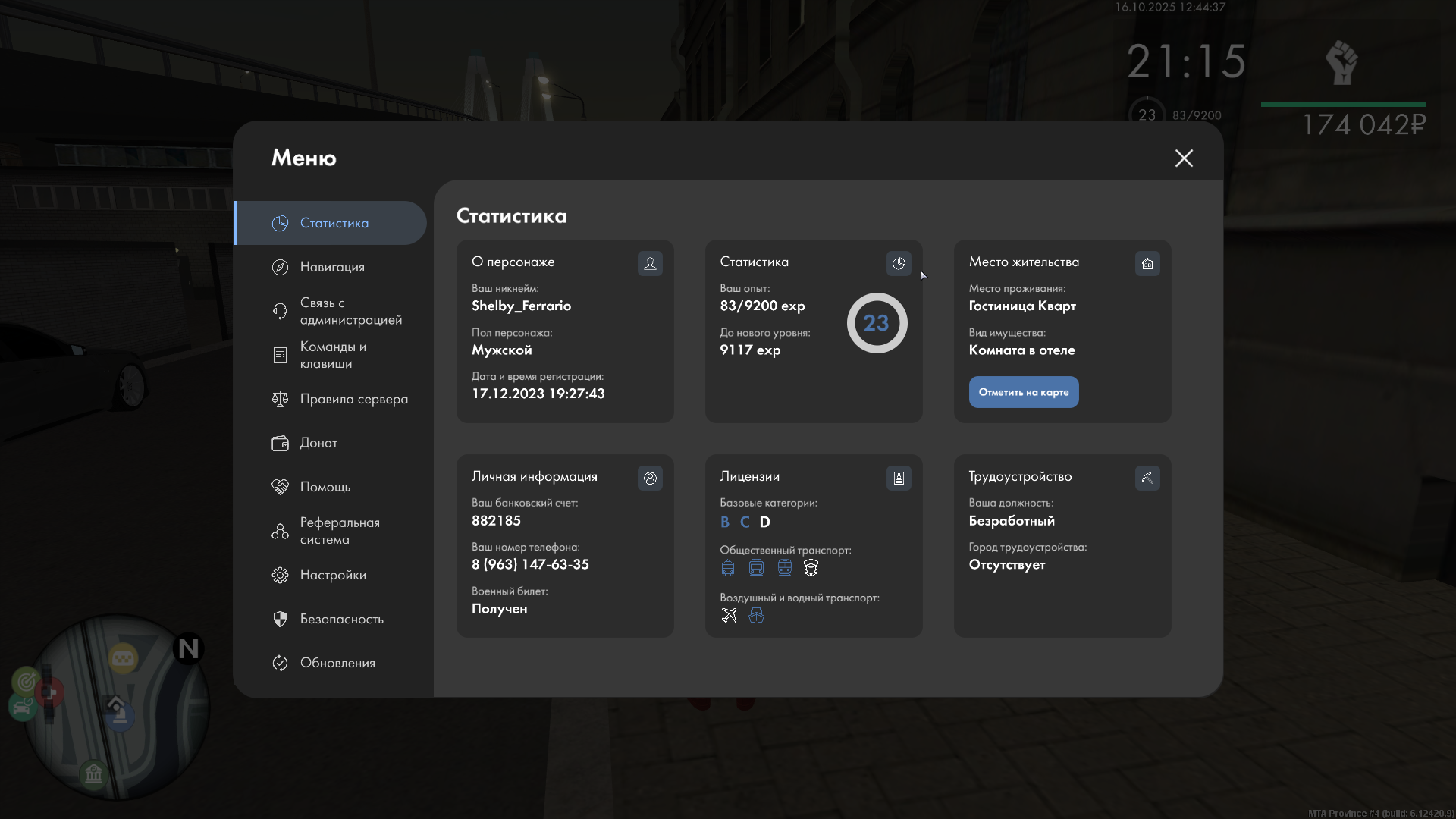
Task: Click the pie chart icon in Статистика card
Action: (899, 264)
